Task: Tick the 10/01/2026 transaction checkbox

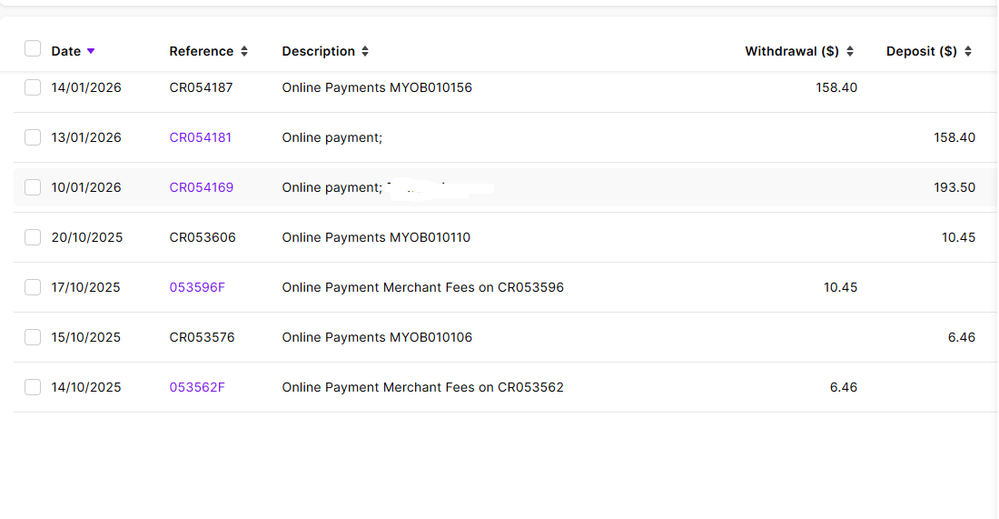Action: pyautogui.click(x=33, y=187)
